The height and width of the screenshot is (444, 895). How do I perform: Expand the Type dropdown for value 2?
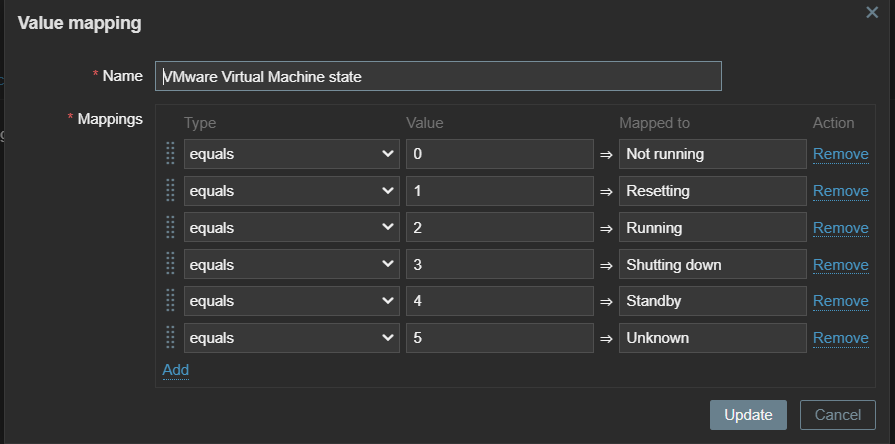click(x=291, y=228)
